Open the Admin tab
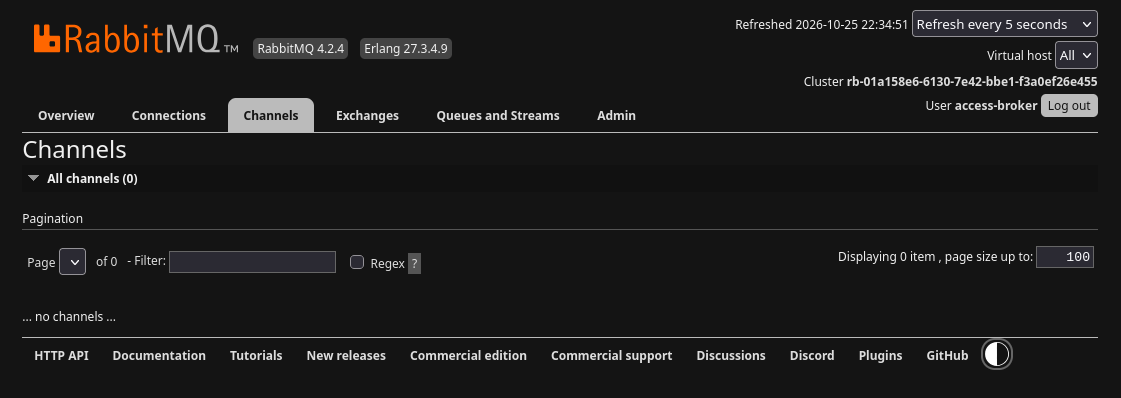Screen dimensions: 1121x398 (x=616, y=115)
